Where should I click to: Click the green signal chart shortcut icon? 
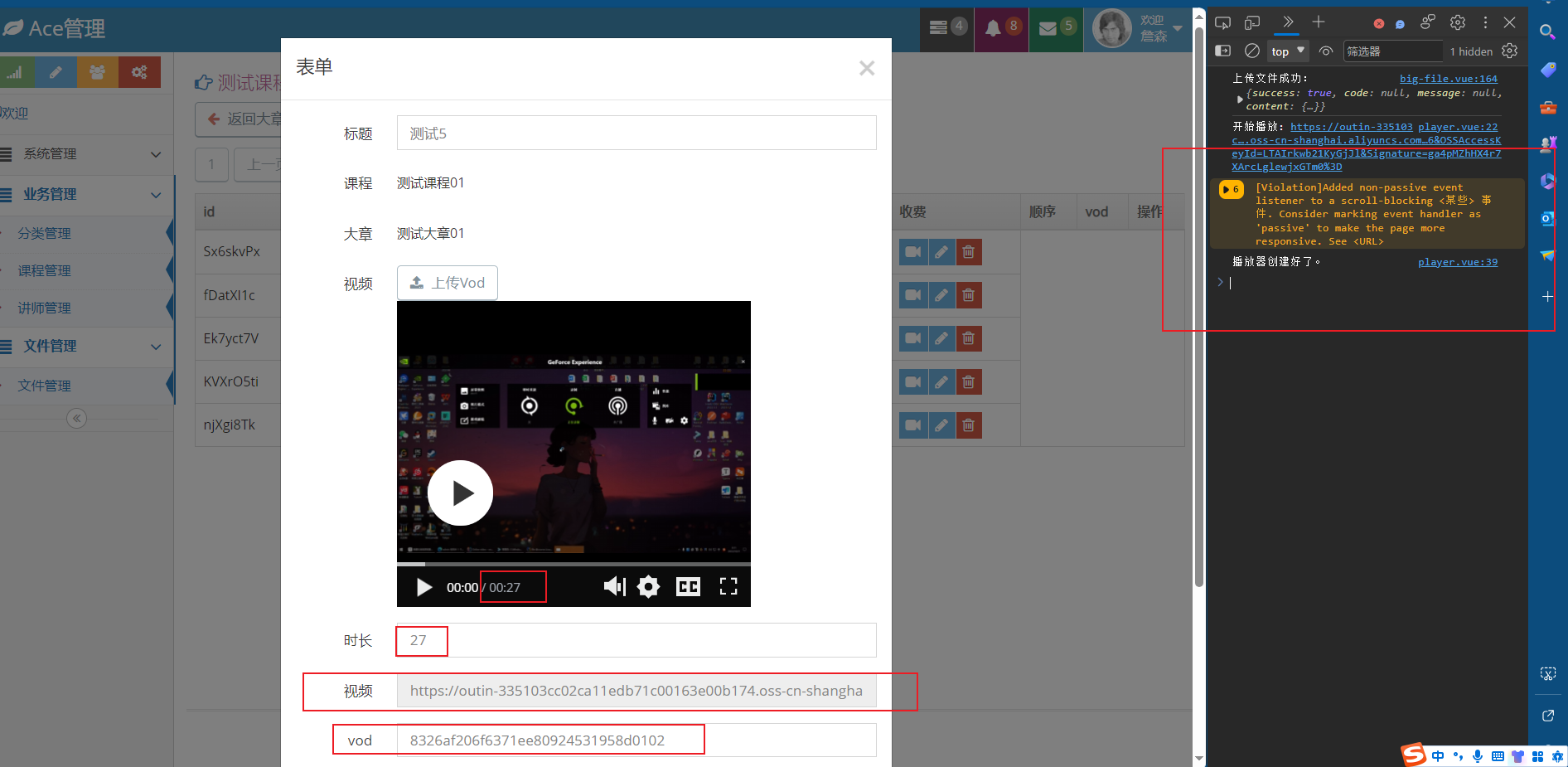pyautogui.click(x=15, y=72)
